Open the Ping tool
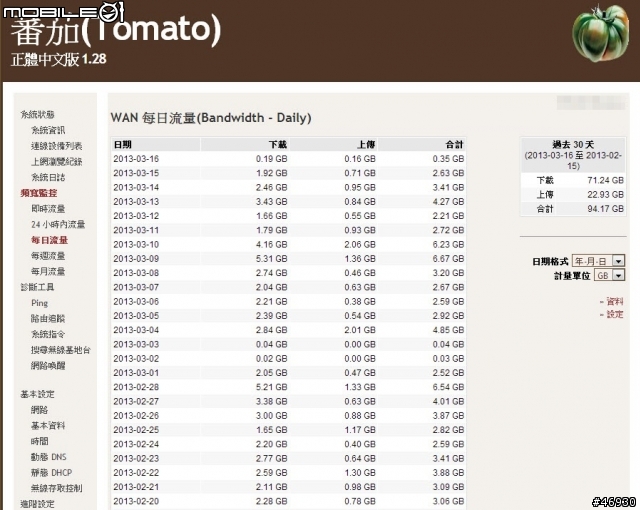 [x=40, y=303]
